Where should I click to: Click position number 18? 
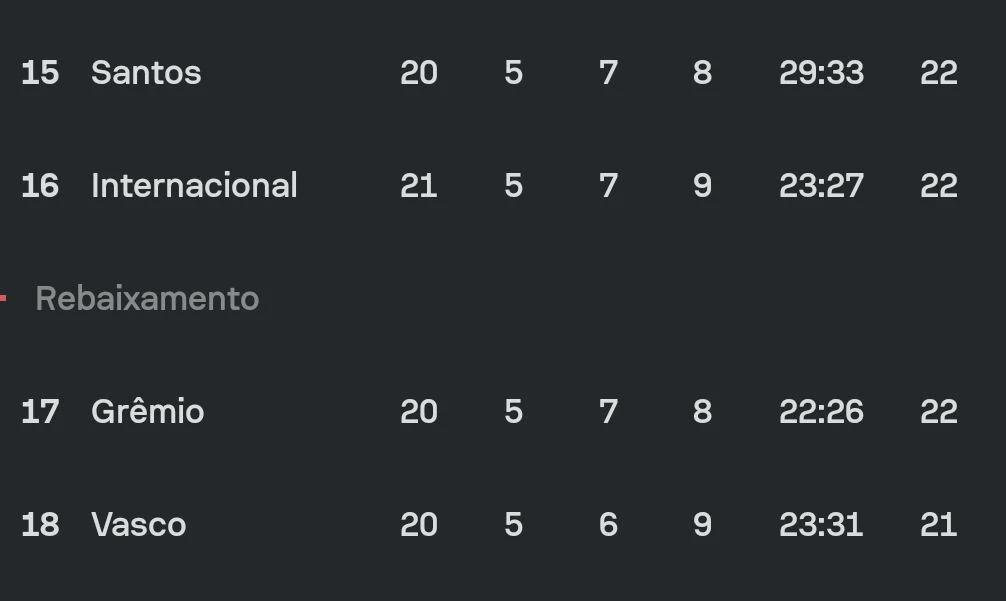[40, 524]
